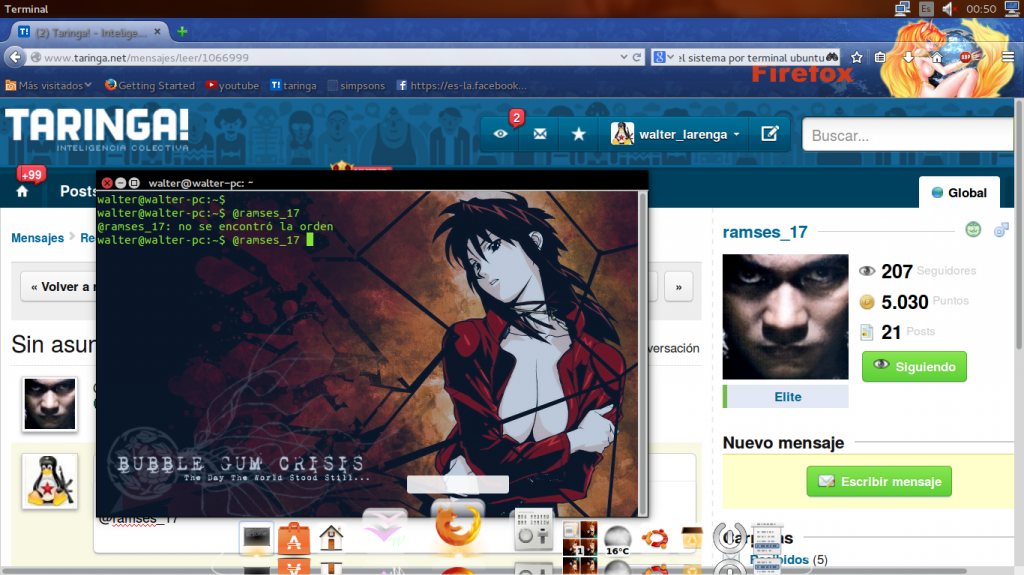Open the ramses_17 profile name link
This screenshot has width=1024, height=575.
(x=765, y=232)
